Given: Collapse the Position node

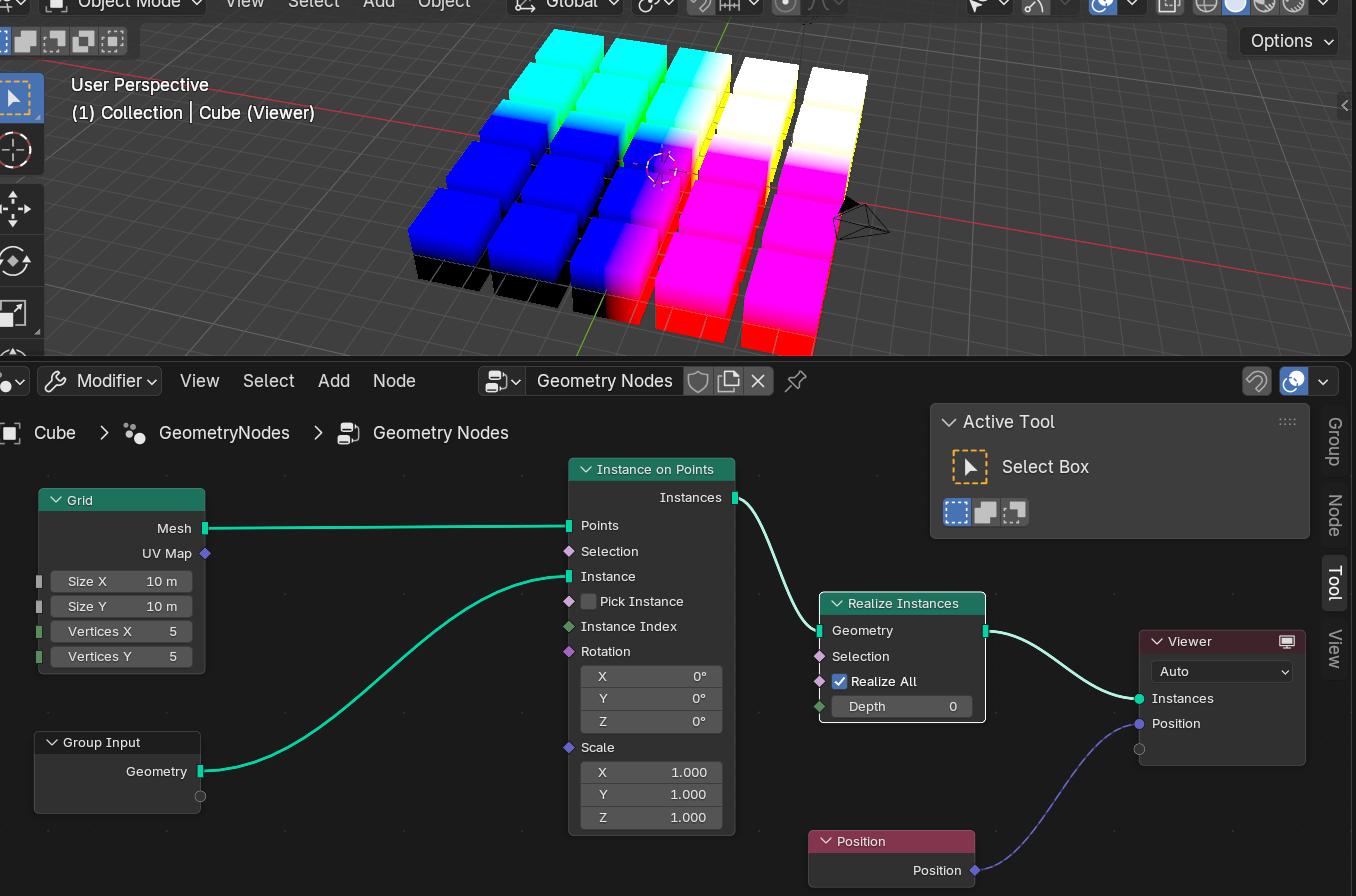Looking at the screenshot, I should coord(826,841).
